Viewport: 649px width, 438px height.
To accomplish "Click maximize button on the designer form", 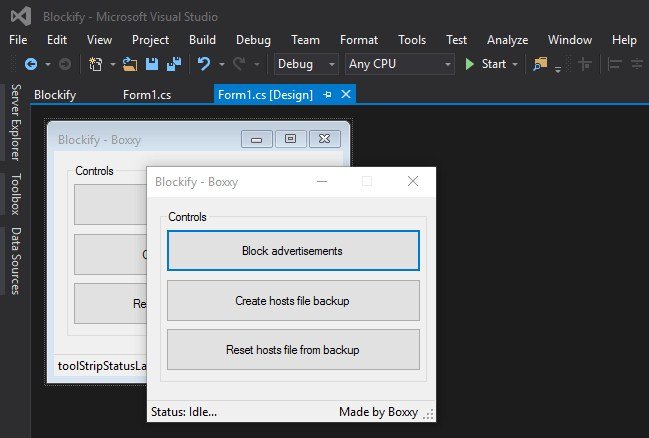I will 291,139.
